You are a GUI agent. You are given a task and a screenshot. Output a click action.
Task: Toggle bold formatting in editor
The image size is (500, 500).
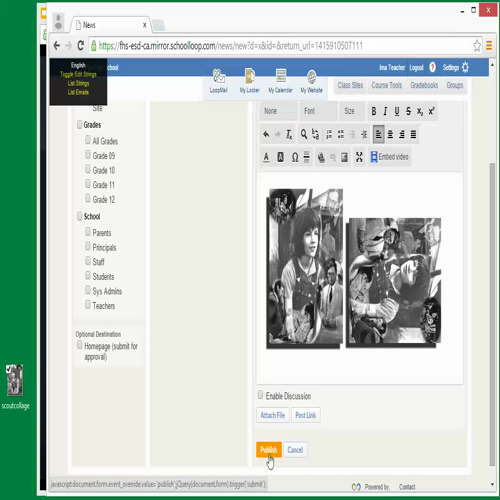pos(374,111)
